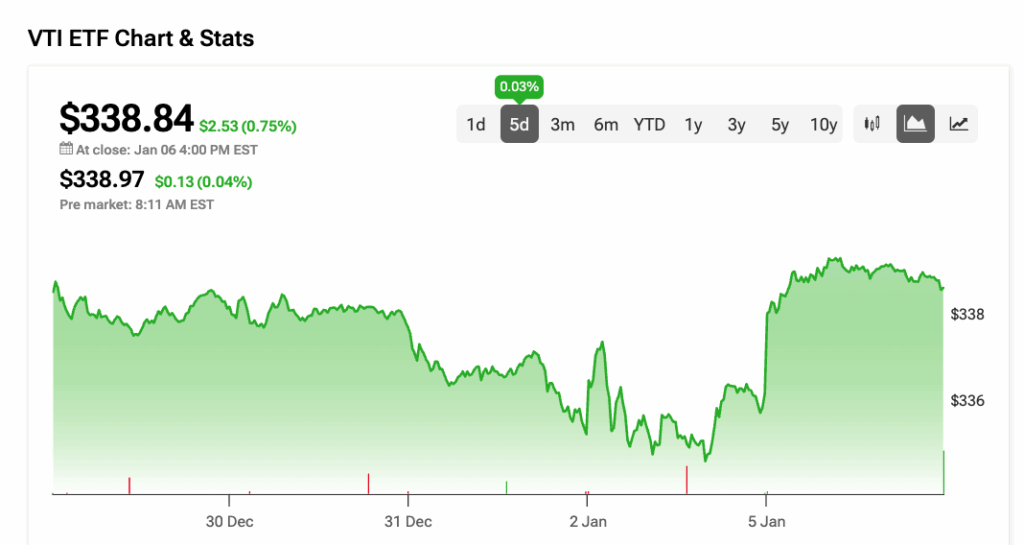1024x545 pixels.
Task: Click the tall green volume bar at far right
Action: [x=943, y=472]
